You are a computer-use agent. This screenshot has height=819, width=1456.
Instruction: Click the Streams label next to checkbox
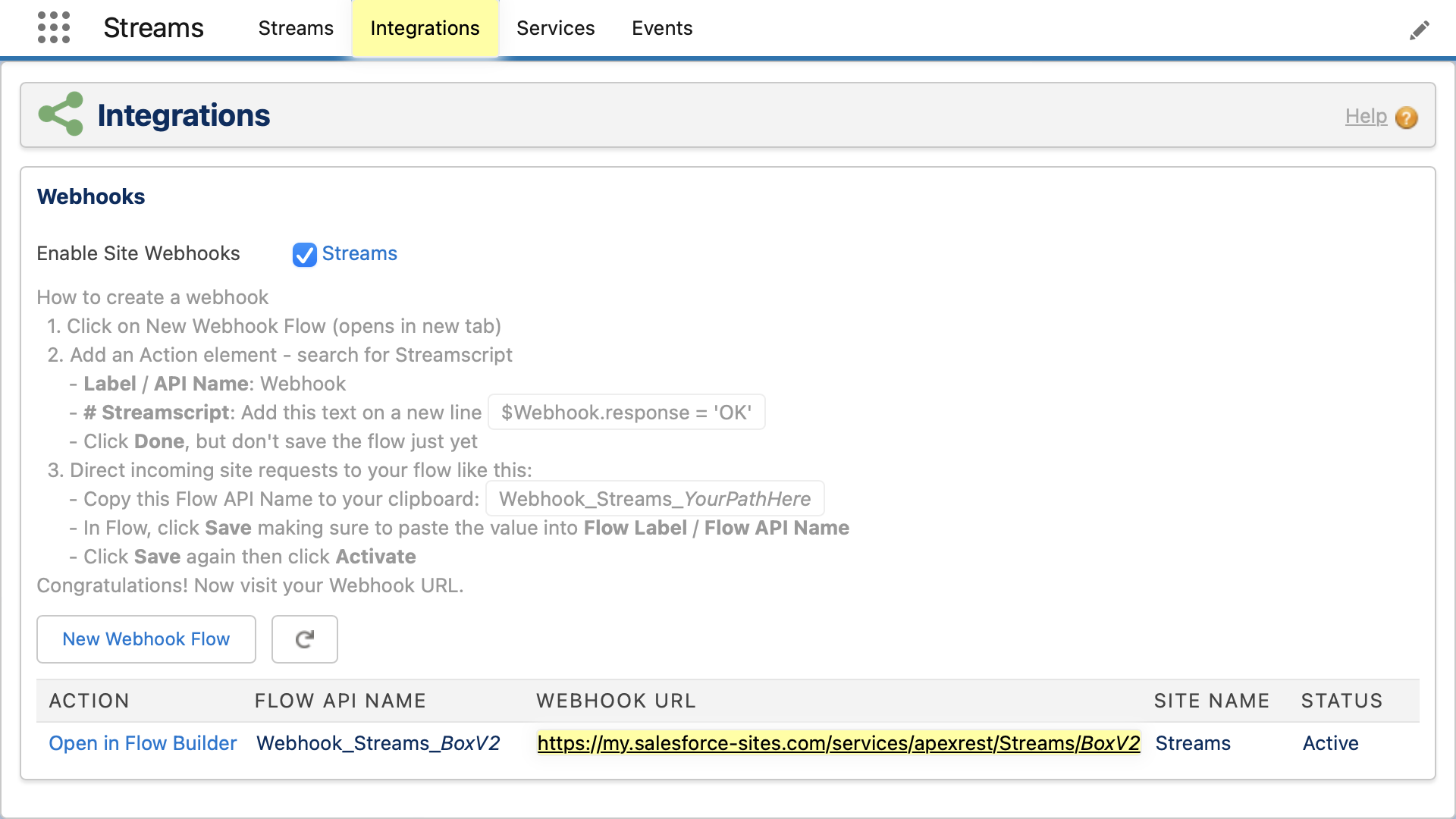[x=359, y=253]
